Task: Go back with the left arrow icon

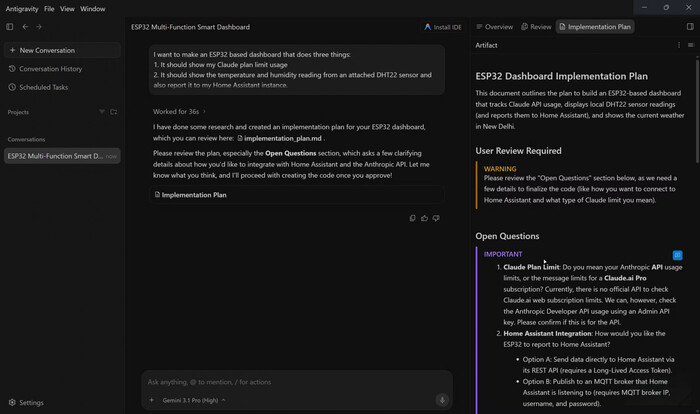Action: (25, 27)
